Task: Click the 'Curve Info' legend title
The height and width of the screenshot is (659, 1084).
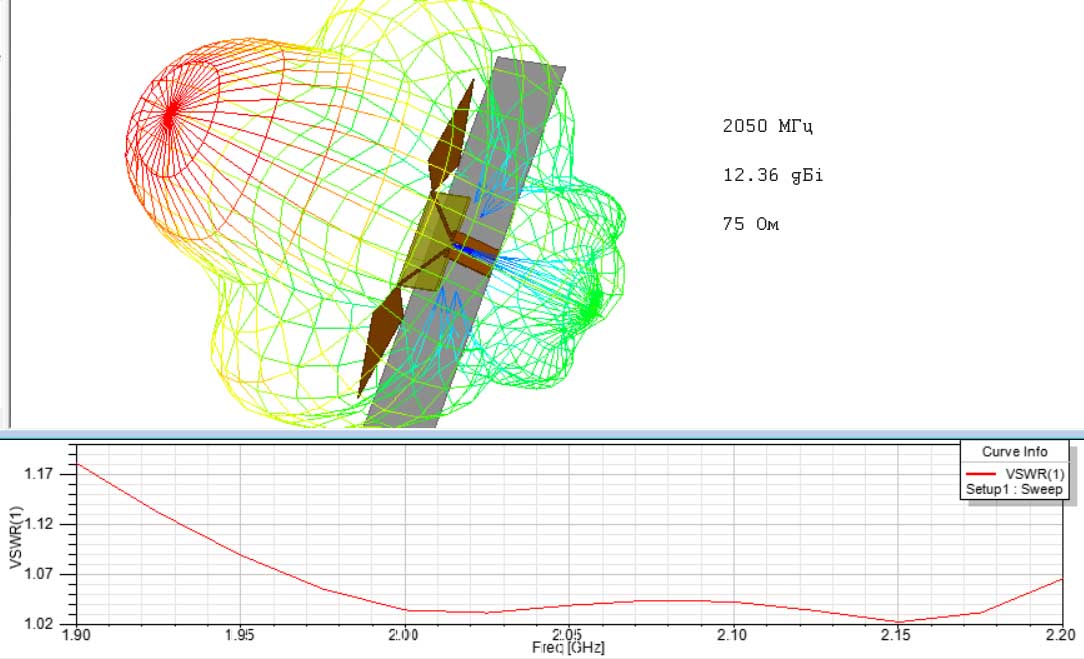Action: click(x=1014, y=452)
